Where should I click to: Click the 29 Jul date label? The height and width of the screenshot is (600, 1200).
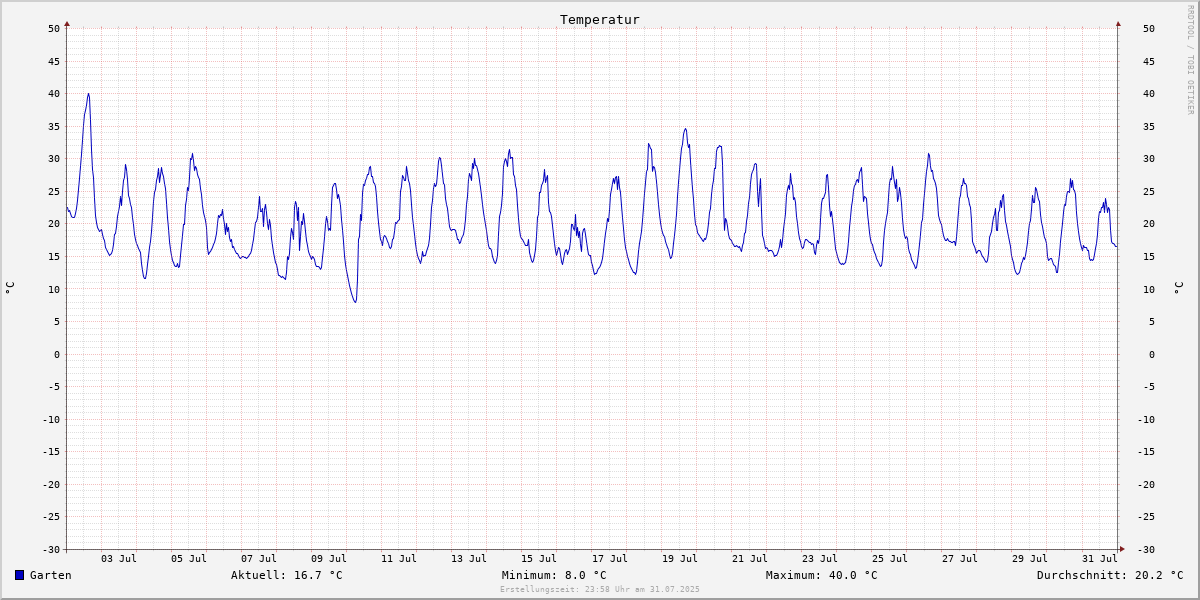(1030, 559)
